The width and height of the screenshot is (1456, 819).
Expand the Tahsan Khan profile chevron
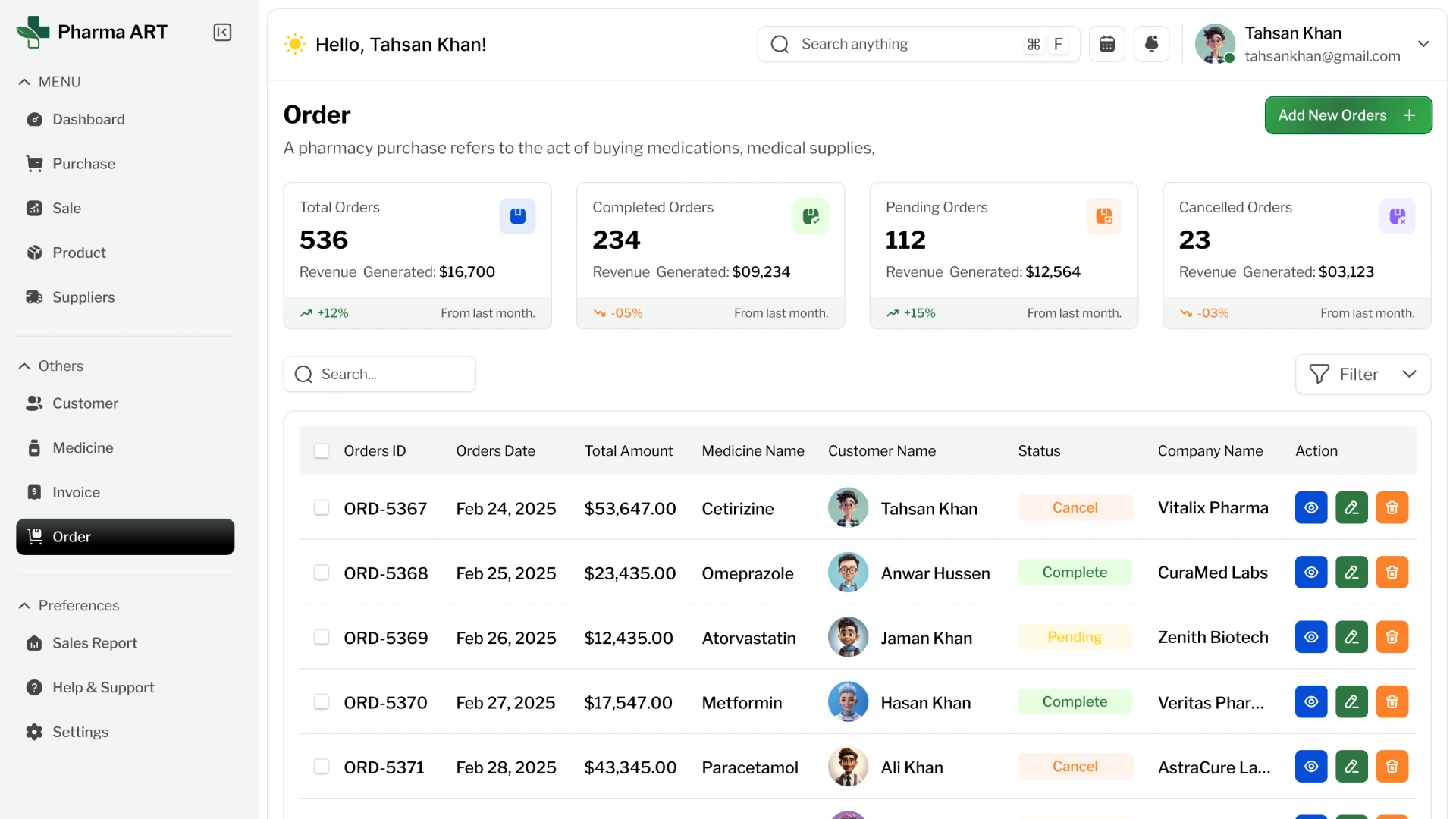1423,44
